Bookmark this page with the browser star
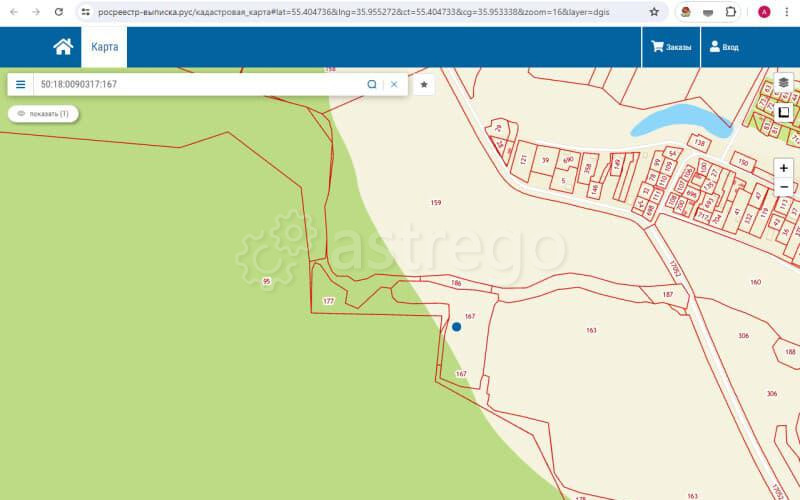Viewport: 800px width, 500px height. [x=654, y=12]
